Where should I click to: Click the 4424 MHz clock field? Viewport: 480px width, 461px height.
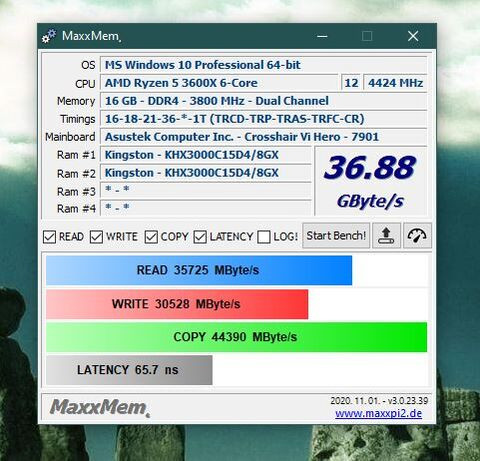pos(395,83)
